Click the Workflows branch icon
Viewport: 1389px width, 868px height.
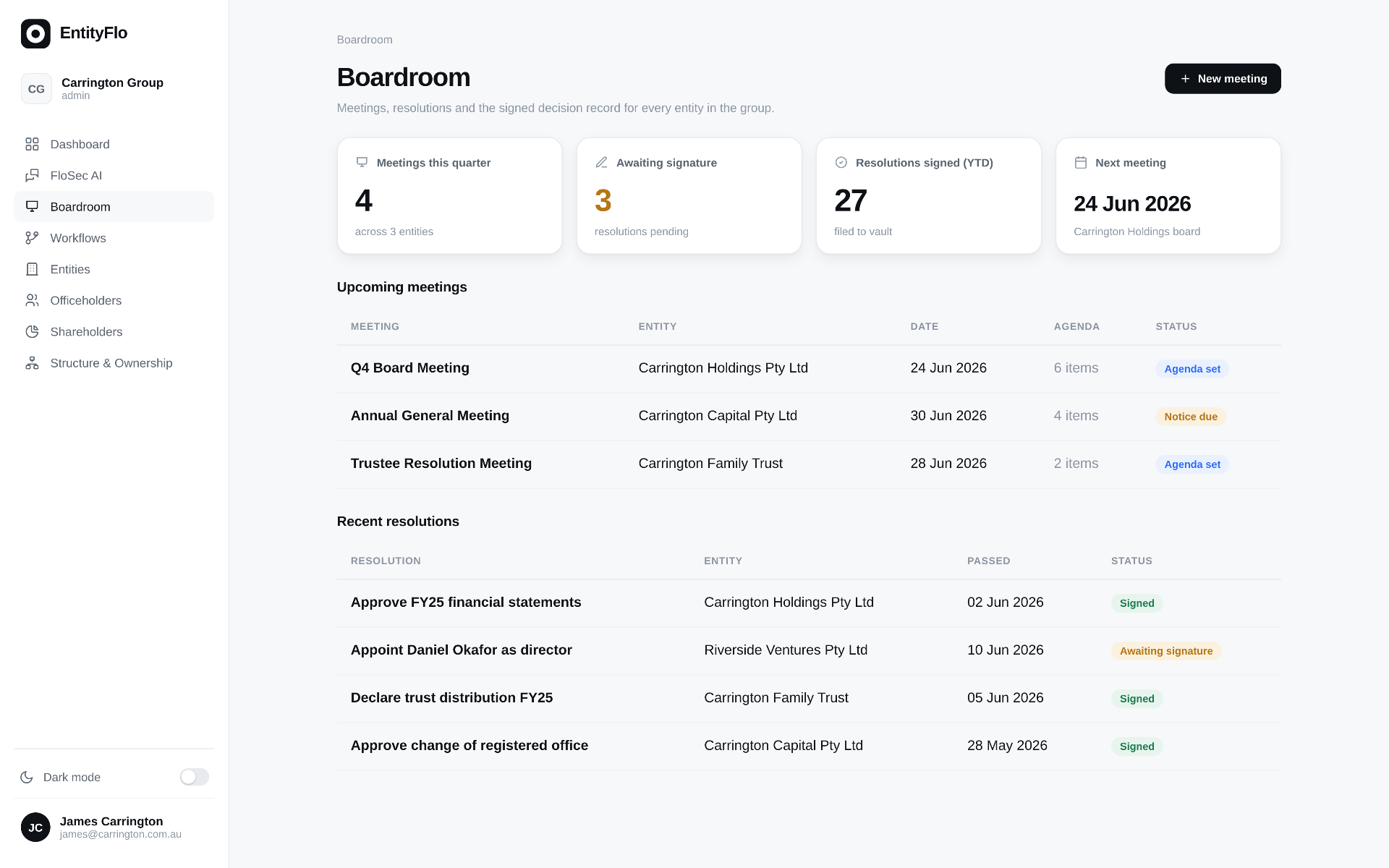pos(32,238)
